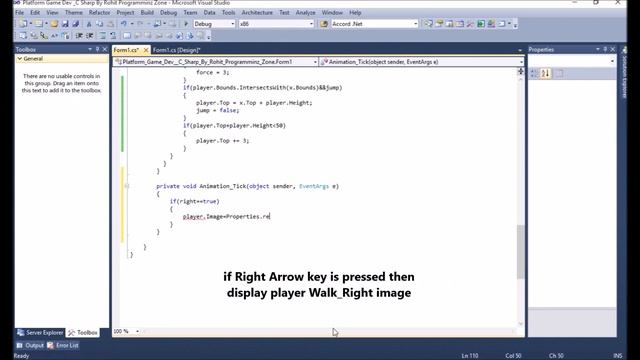This screenshot has width=640, height=360.
Task: Click the green Start Page toolbar icon
Action: (x=481, y=24)
